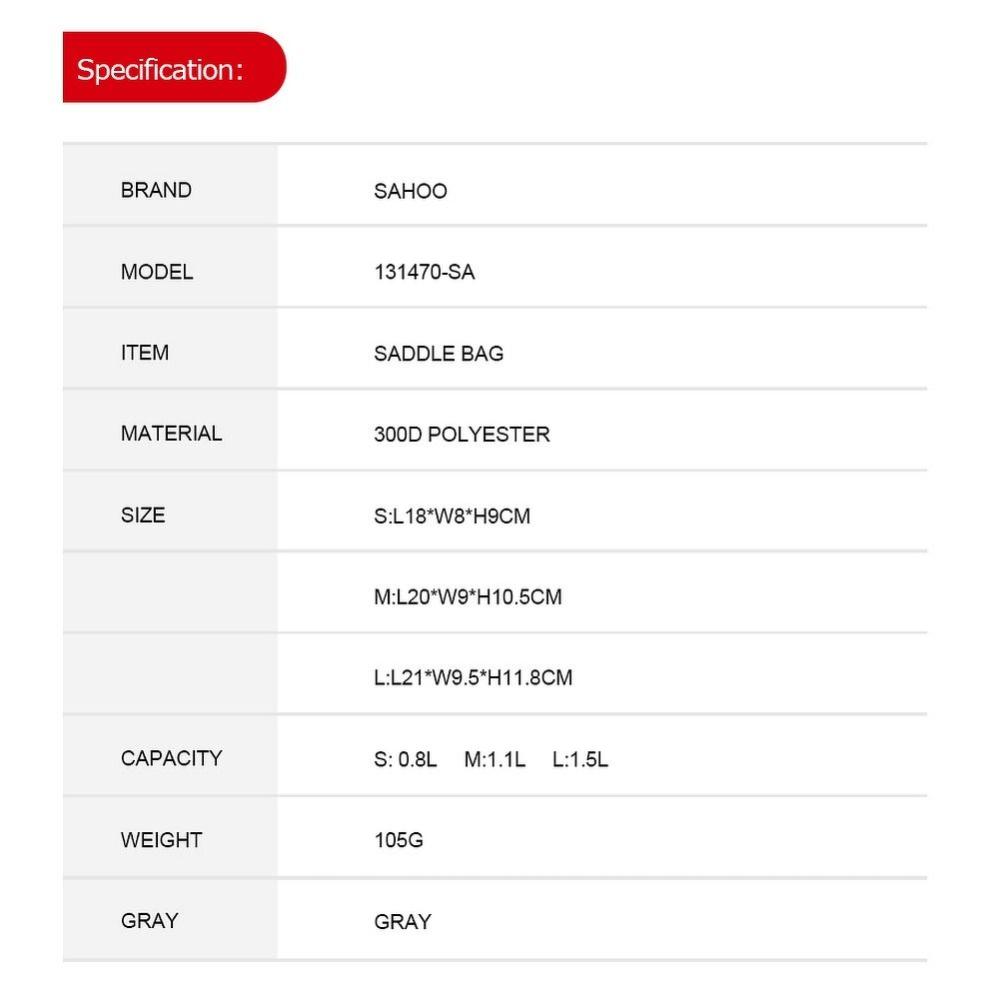Click the GRAY value next to the GRAY label

[x=402, y=921]
